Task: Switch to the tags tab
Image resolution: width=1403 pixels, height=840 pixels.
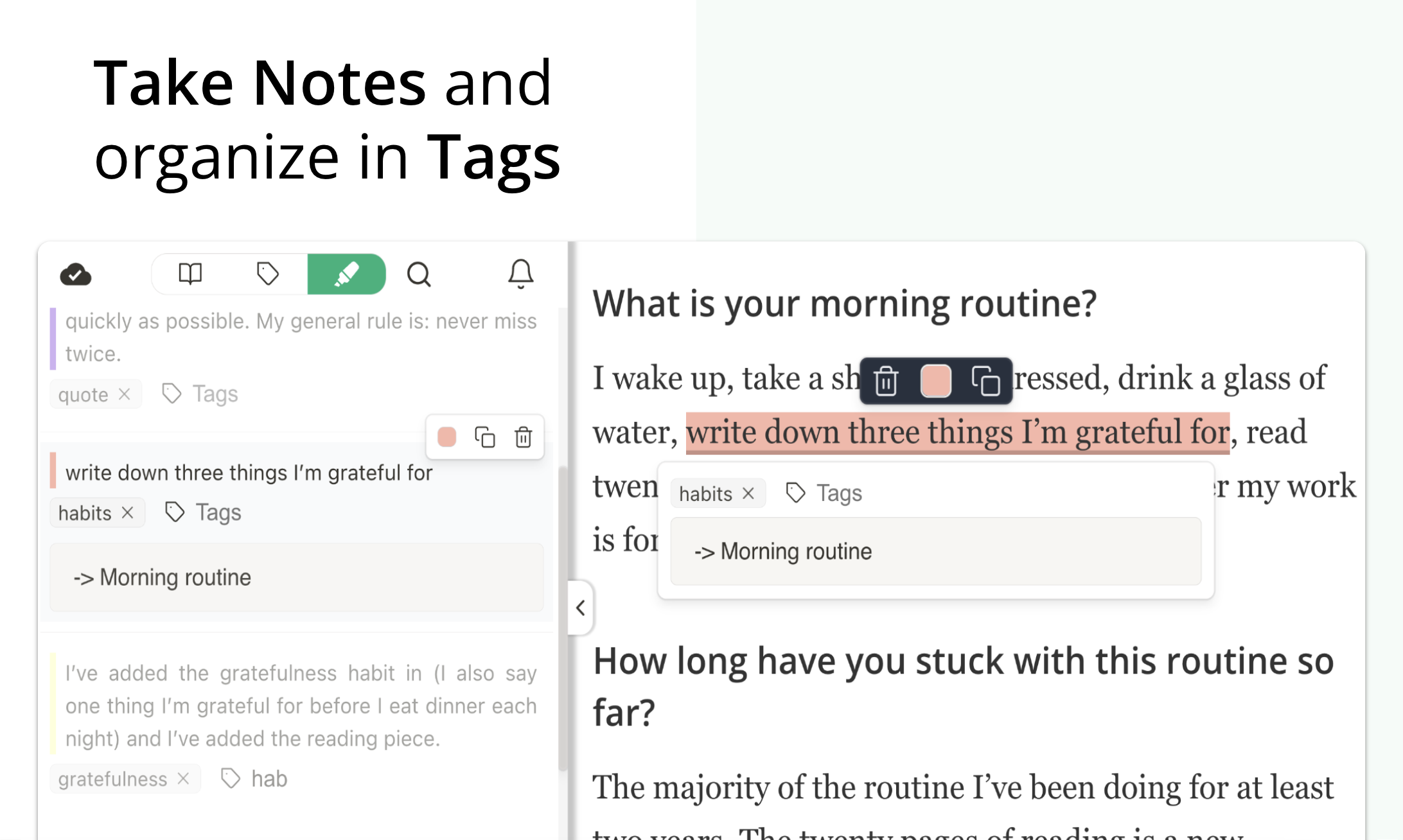Action: (268, 274)
